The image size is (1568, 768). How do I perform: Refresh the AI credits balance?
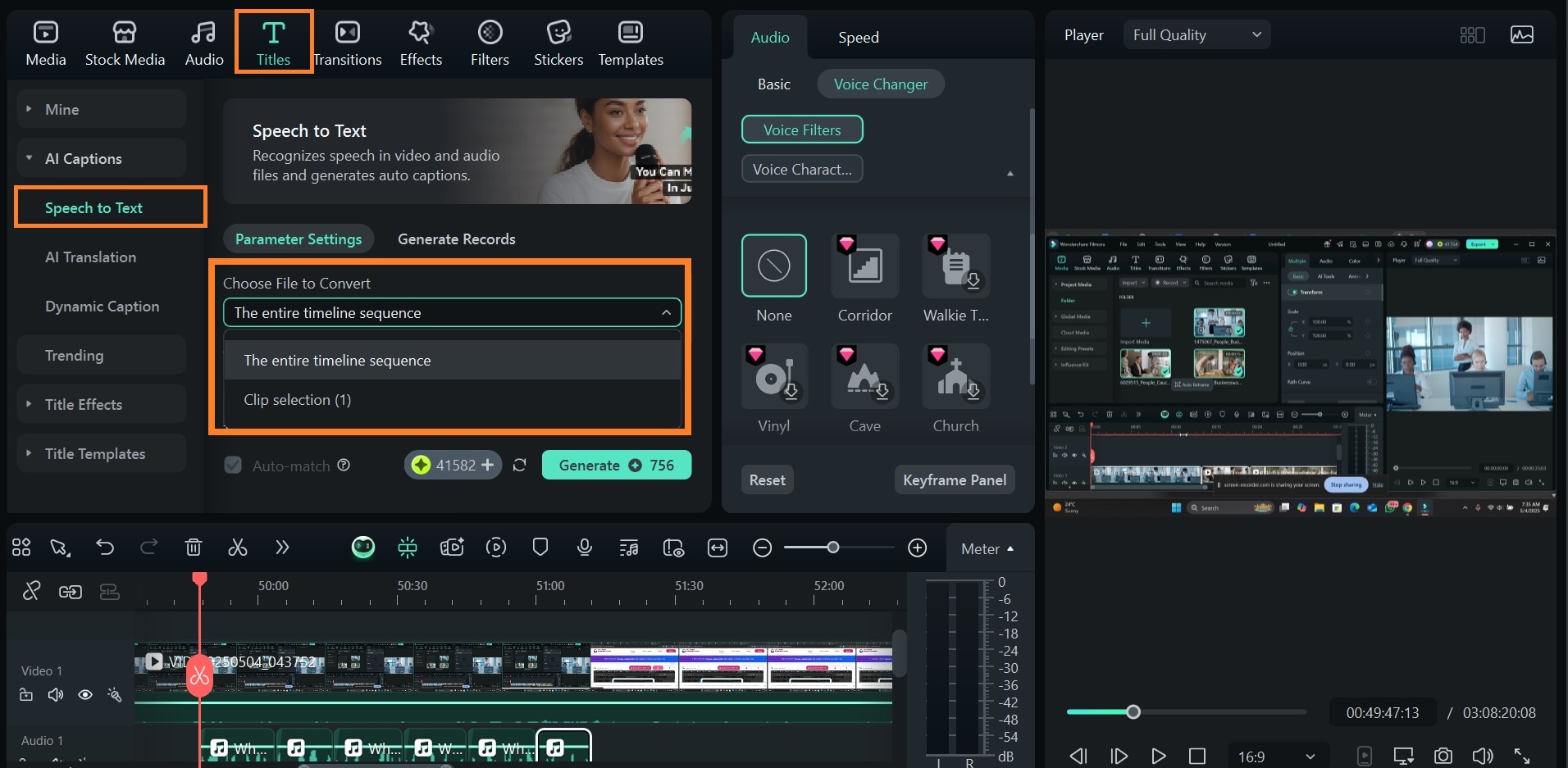pos(519,465)
